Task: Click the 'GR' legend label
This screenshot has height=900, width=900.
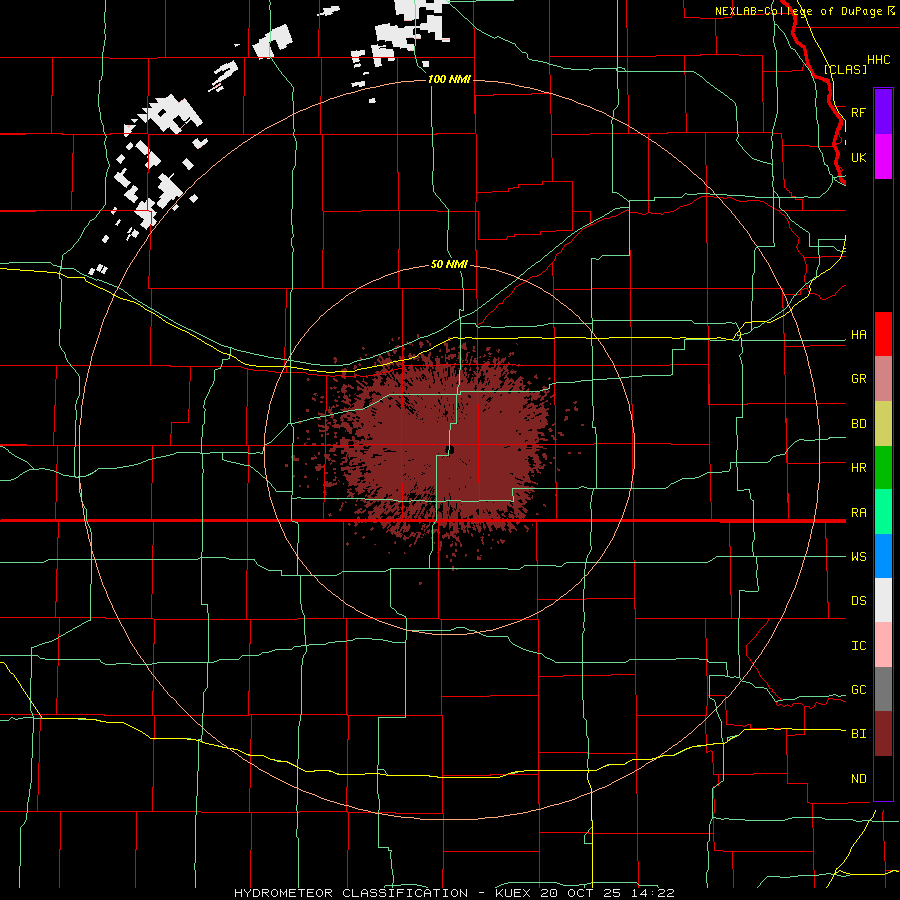Action: [859, 379]
